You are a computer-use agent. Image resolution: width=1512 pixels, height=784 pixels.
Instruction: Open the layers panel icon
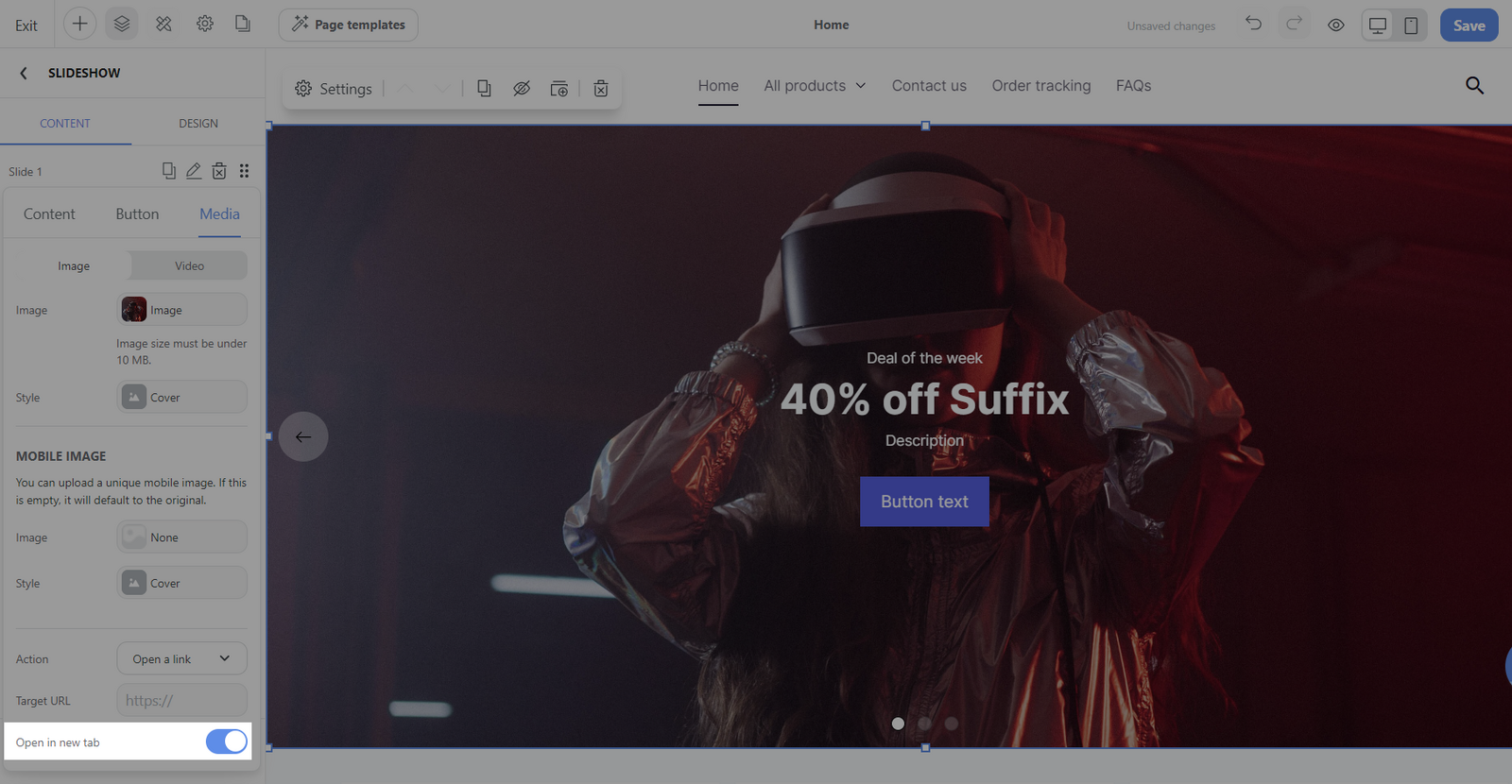(122, 25)
